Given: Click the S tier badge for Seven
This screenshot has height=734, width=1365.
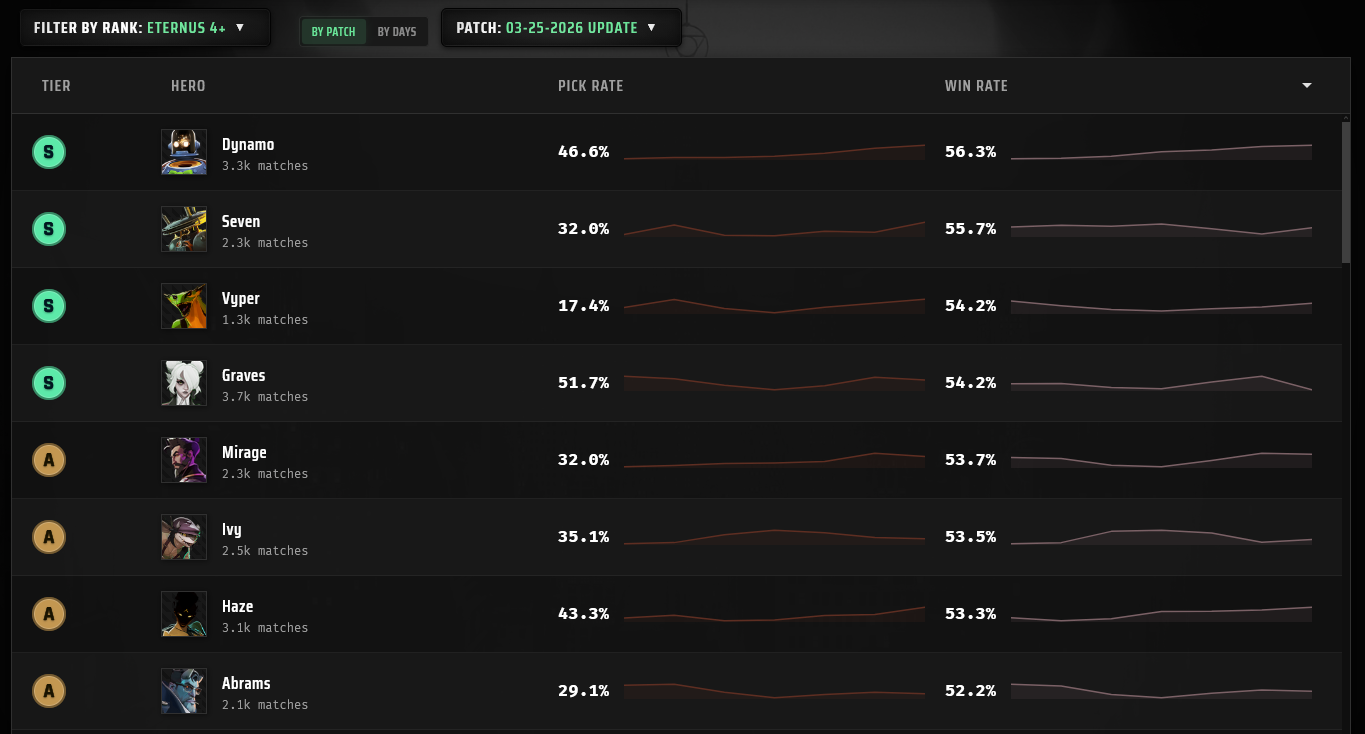Looking at the screenshot, I should [49, 229].
